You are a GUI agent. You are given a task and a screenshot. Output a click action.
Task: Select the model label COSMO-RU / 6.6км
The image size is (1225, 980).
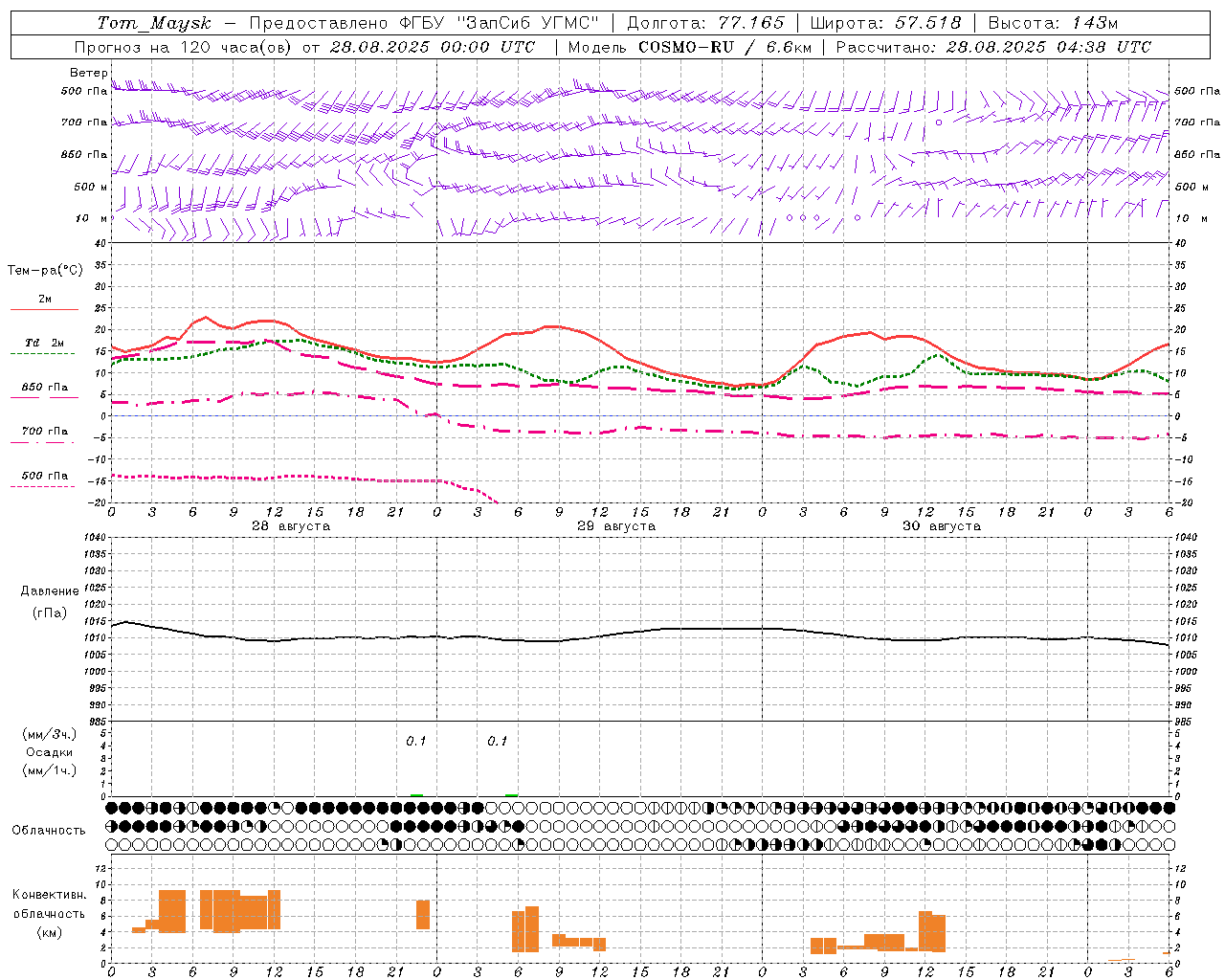click(724, 47)
